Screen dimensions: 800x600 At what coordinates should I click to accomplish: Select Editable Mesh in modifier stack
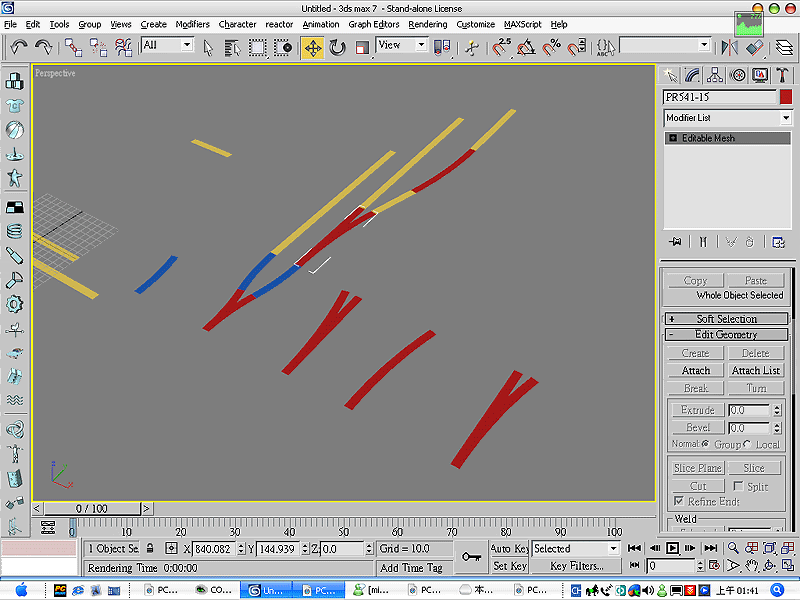728,138
